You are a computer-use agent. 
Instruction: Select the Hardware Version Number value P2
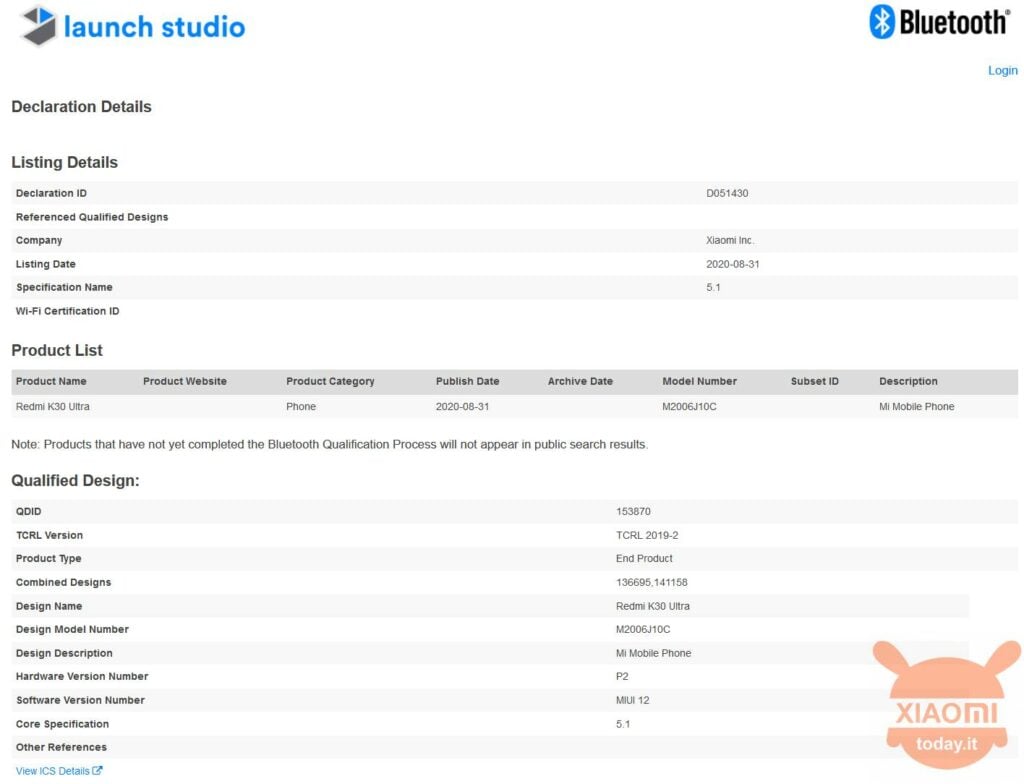pyautogui.click(x=622, y=676)
